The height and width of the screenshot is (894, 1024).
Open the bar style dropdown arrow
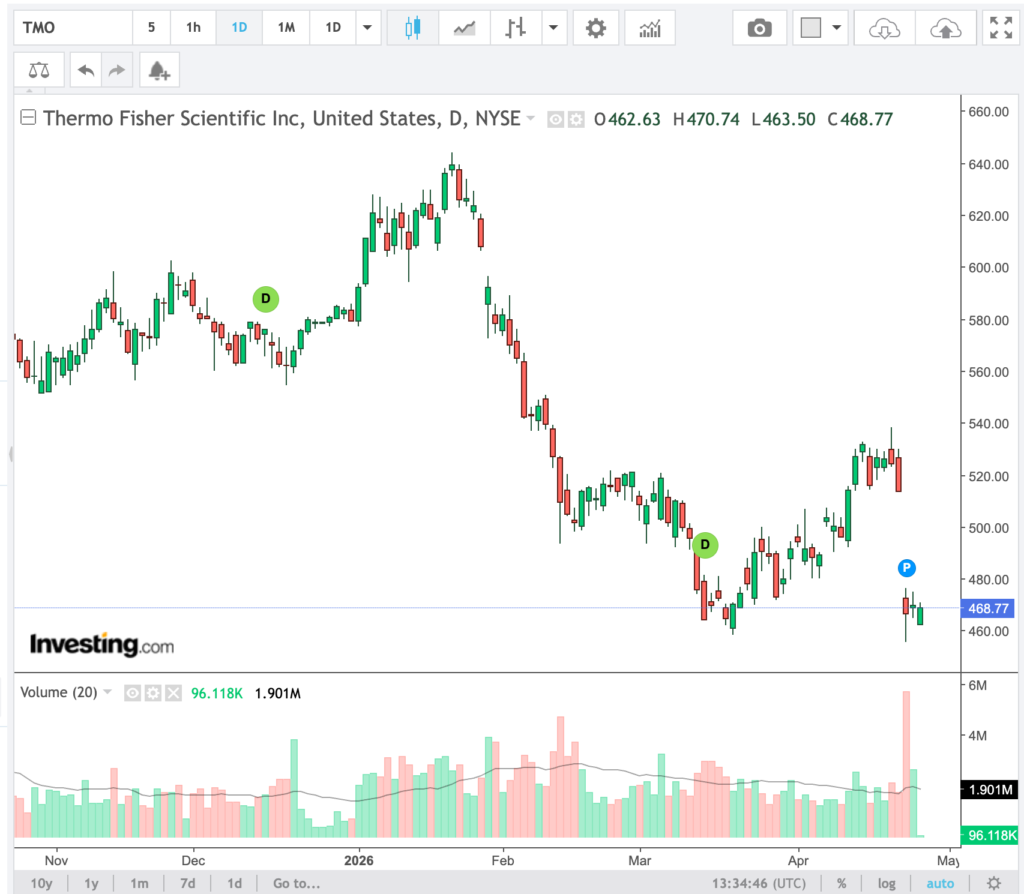coord(553,28)
